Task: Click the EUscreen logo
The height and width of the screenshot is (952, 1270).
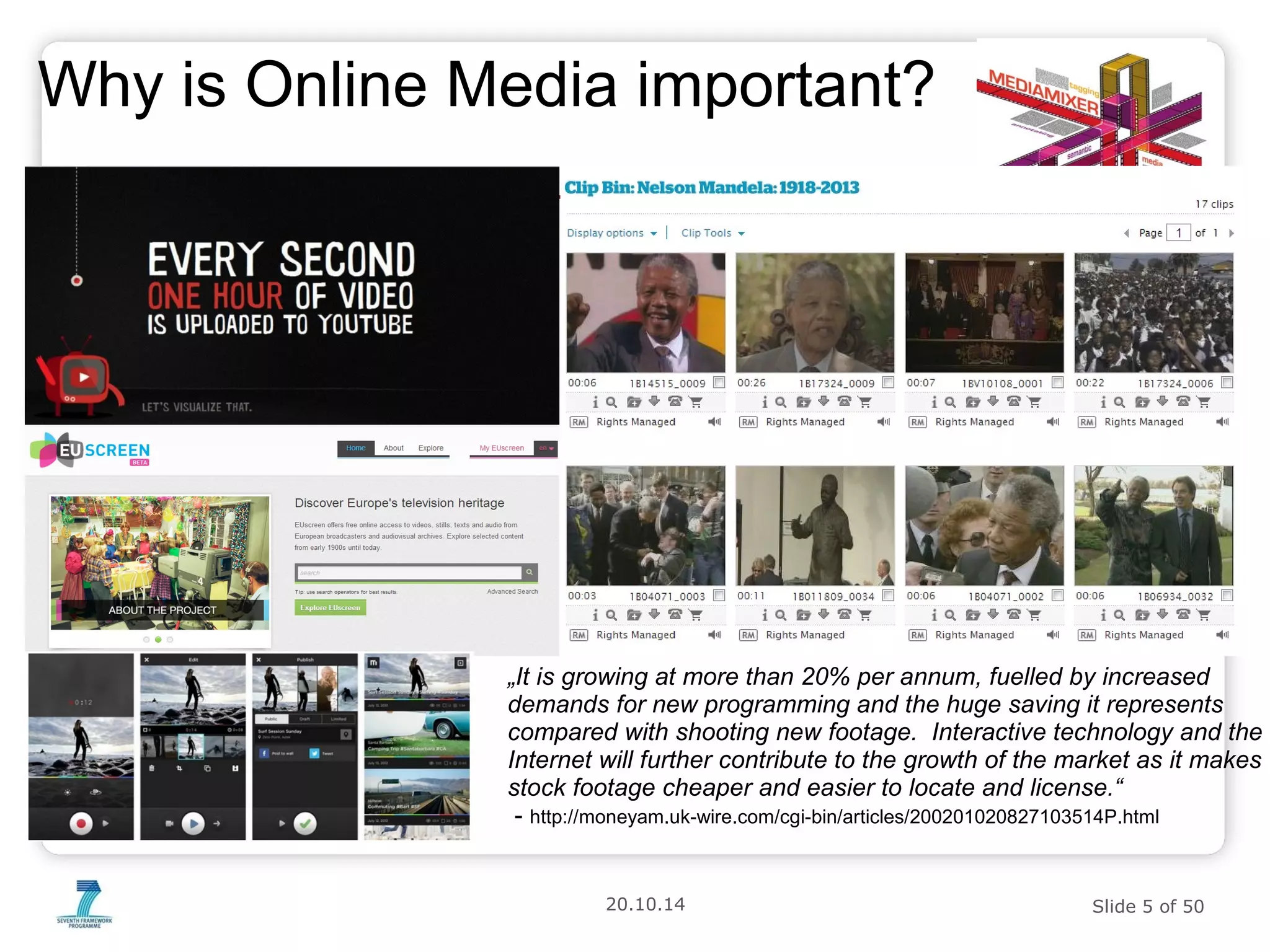Action: [90, 449]
